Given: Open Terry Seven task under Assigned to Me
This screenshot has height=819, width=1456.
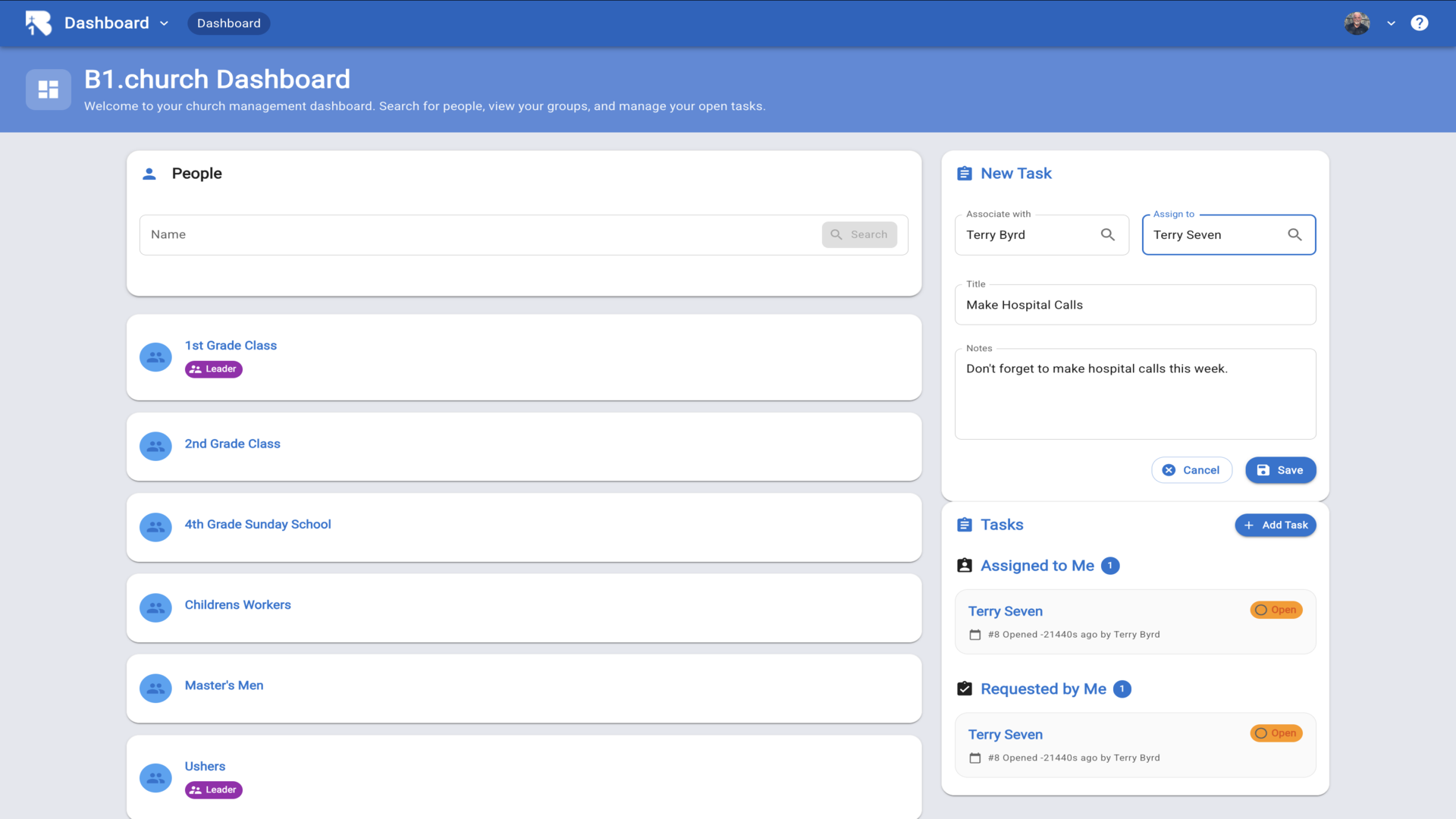Looking at the screenshot, I should 1005,611.
